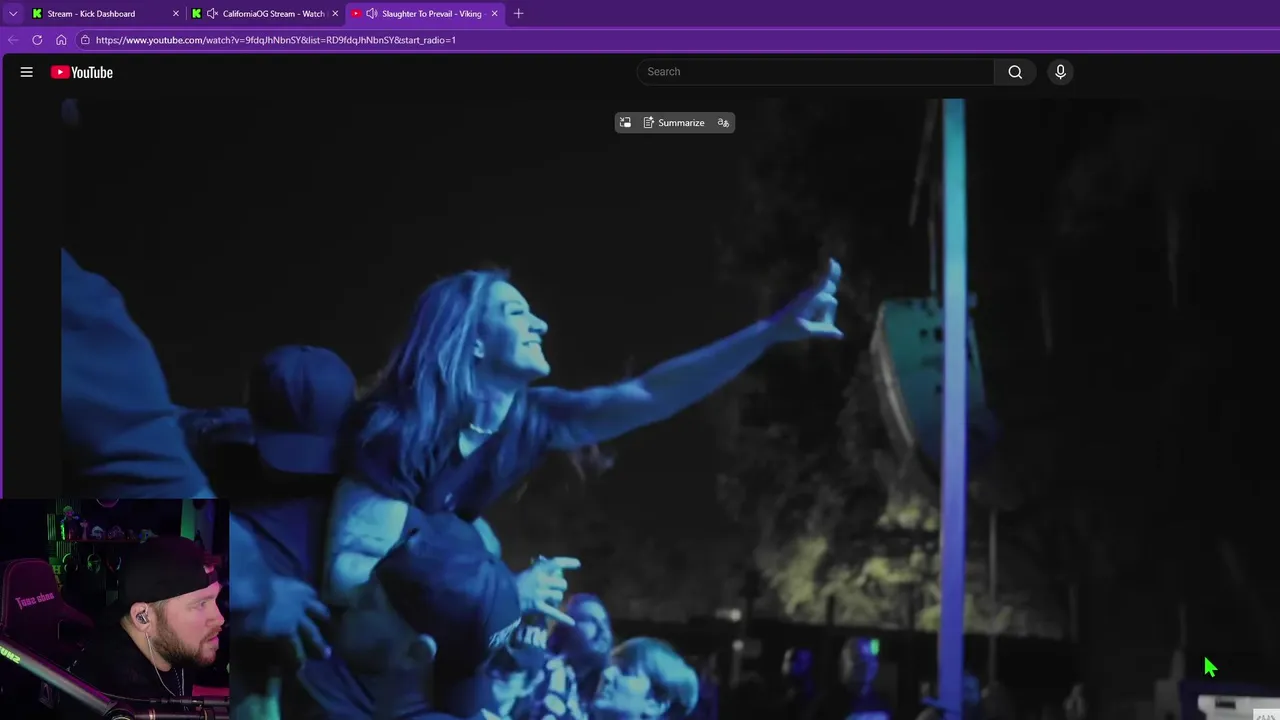Open a new browser tab
Image resolution: width=1280 pixels, height=720 pixels.
(x=518, y=14)
